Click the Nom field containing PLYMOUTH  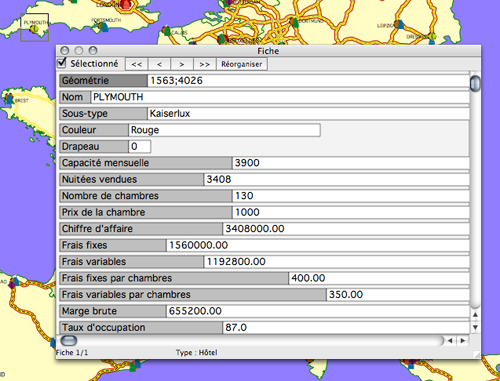point(280,97)
